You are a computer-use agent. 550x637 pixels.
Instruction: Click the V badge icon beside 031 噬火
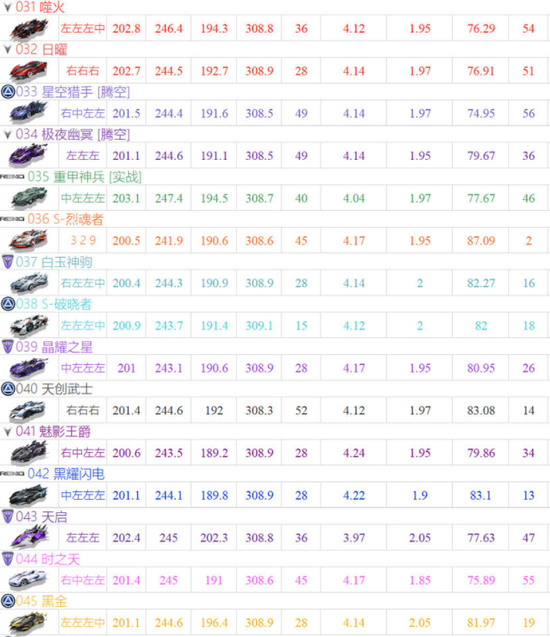point(7,7)
